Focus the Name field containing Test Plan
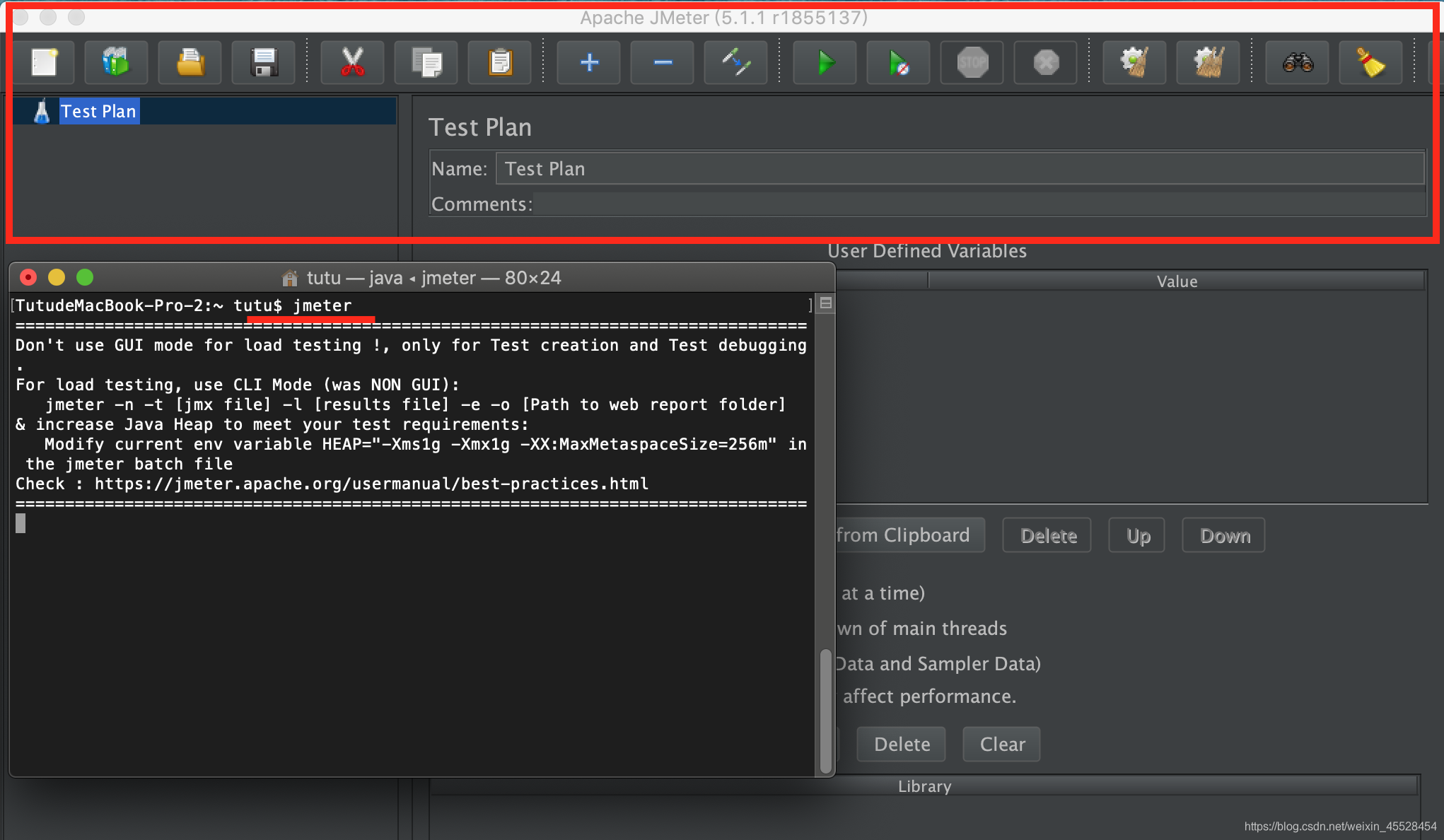 pyautogui.click(x=960, y=169)
